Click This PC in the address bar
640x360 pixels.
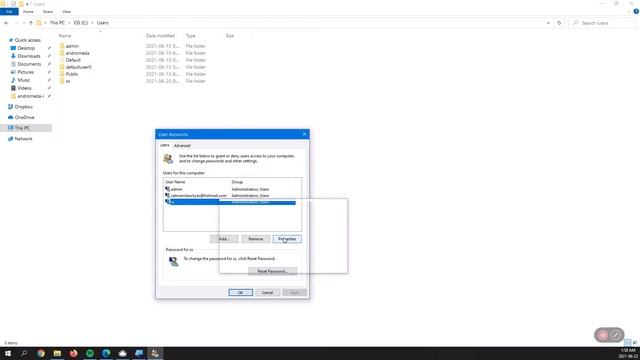[57, 23]
